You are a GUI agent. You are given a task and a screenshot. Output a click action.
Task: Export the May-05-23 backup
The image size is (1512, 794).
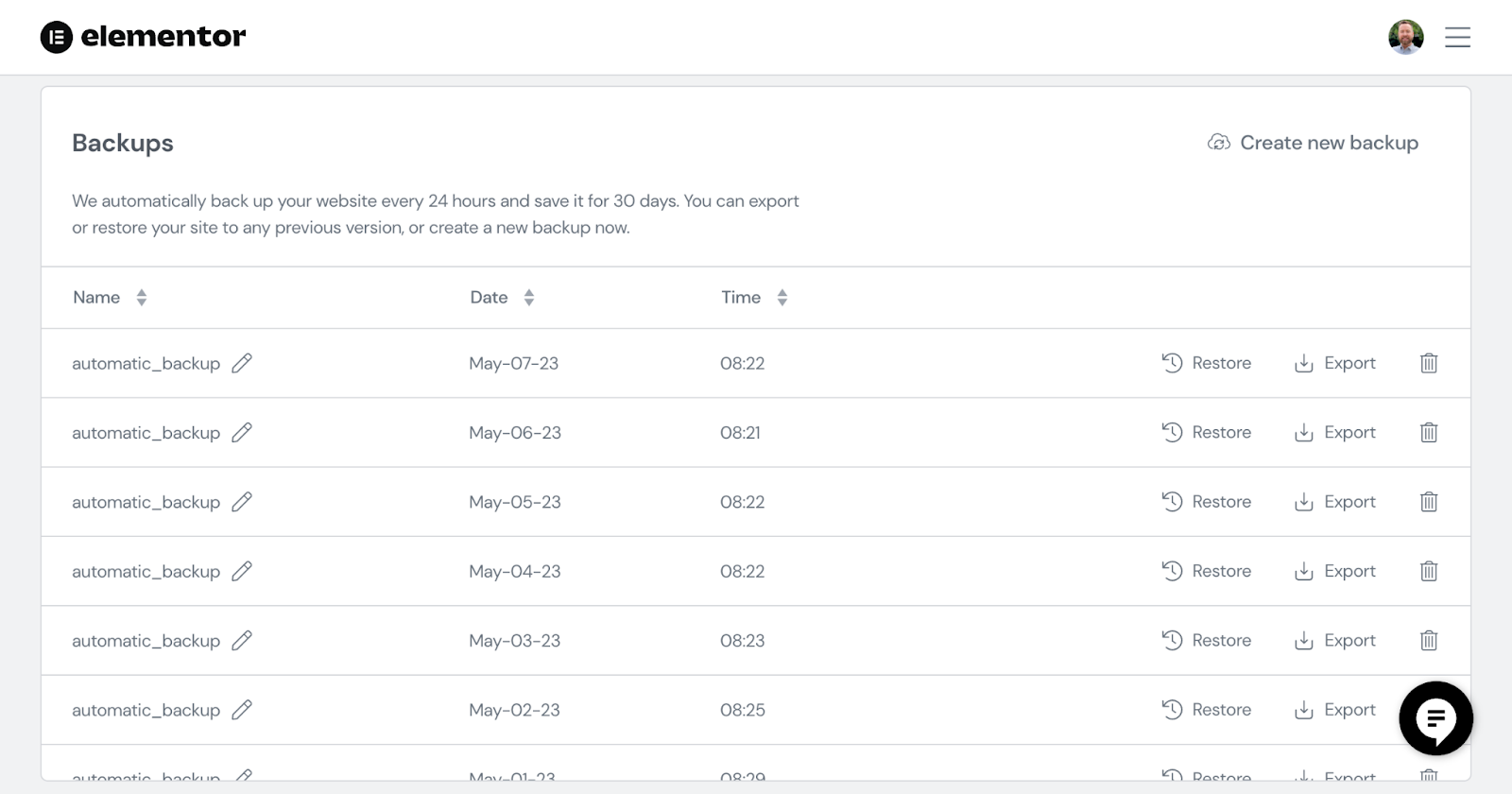1334,502
